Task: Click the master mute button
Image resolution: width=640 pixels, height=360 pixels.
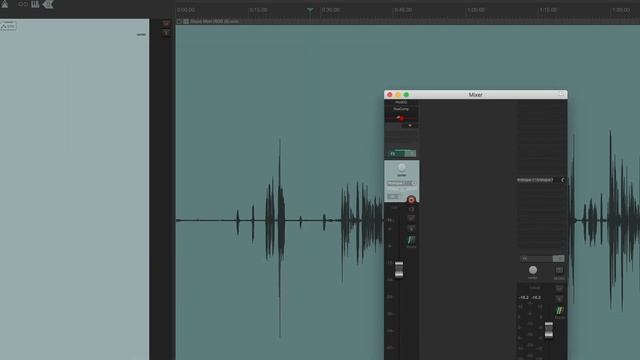Action: (x=559, y=289)
